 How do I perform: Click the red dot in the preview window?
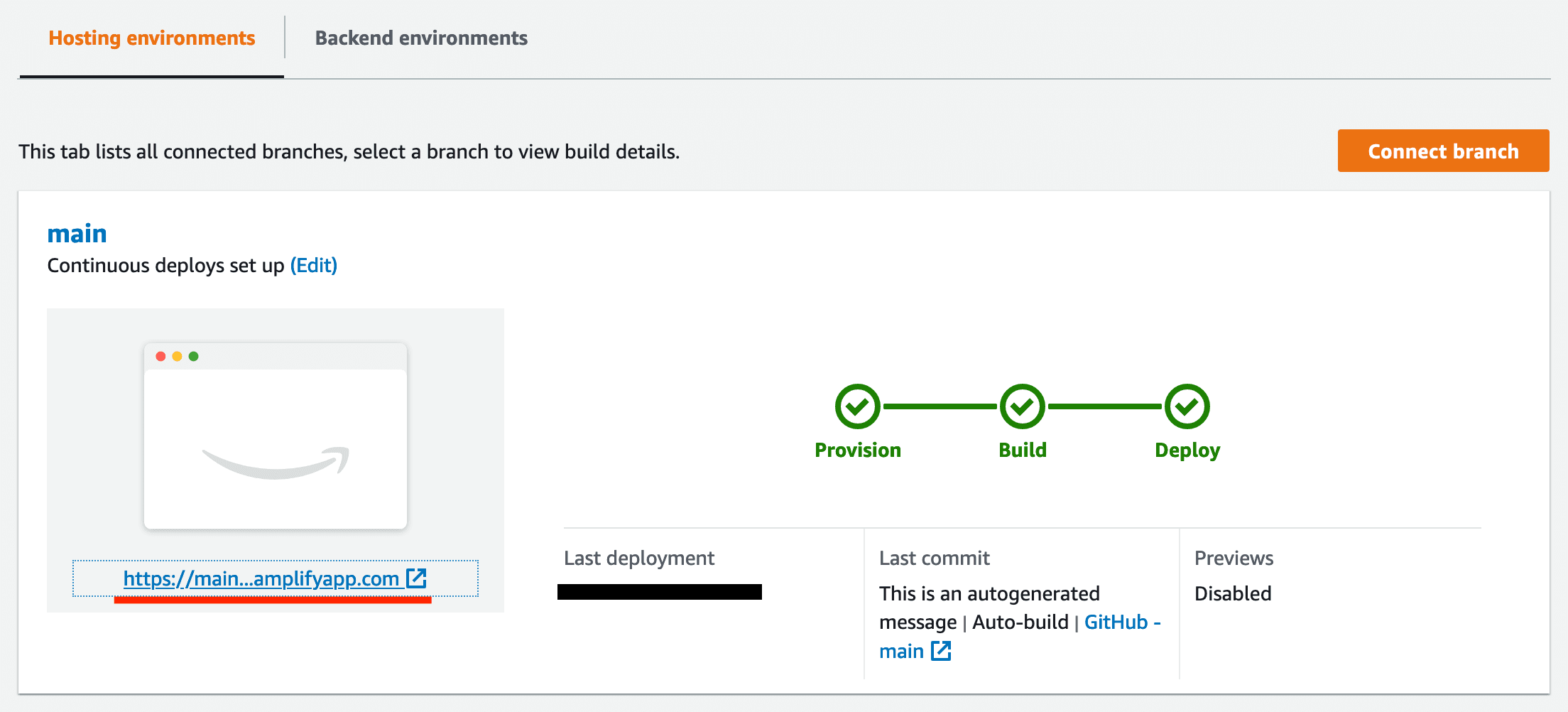(x=160, y=356)
